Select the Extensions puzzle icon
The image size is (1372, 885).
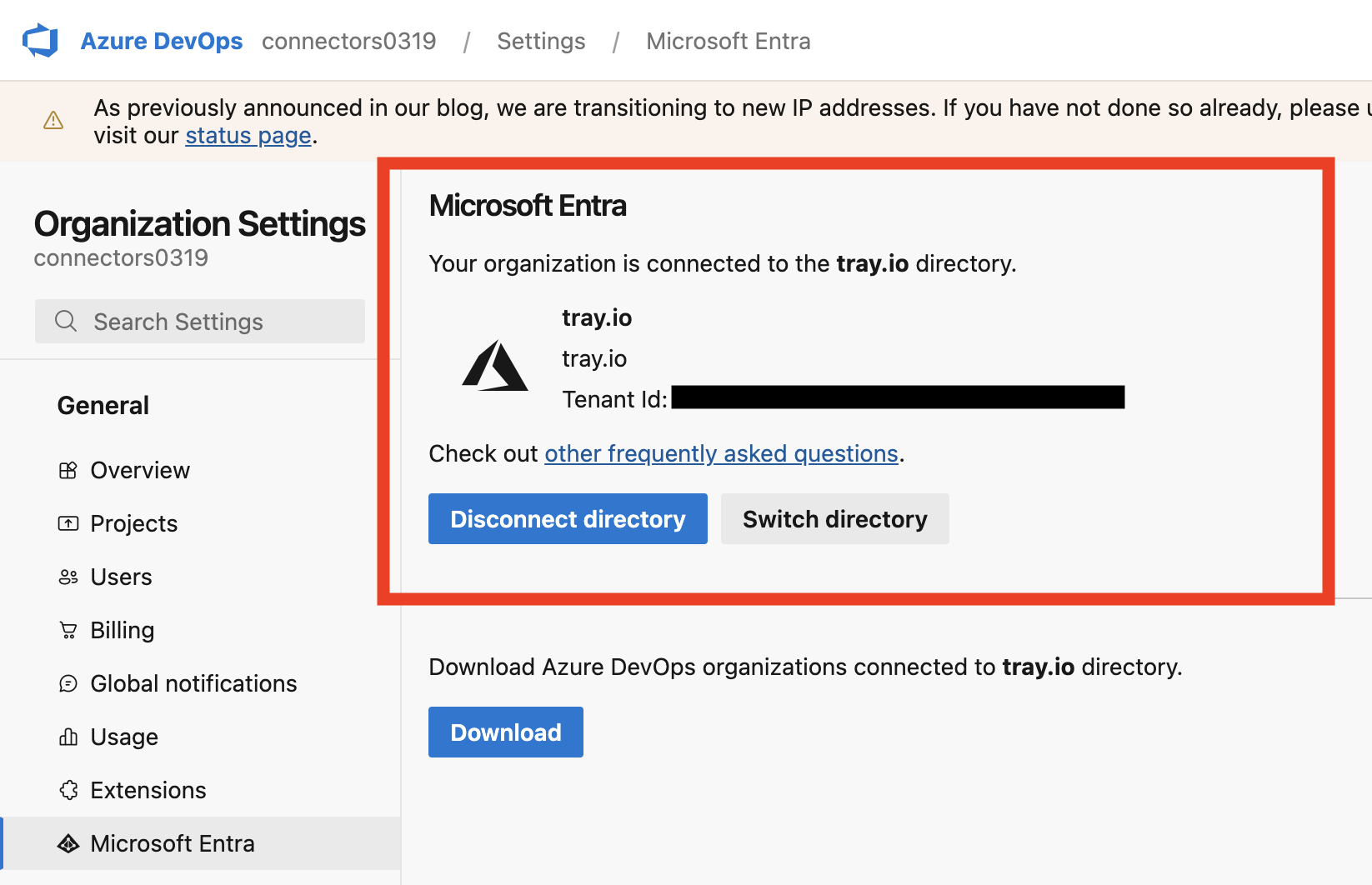[68, 790]
